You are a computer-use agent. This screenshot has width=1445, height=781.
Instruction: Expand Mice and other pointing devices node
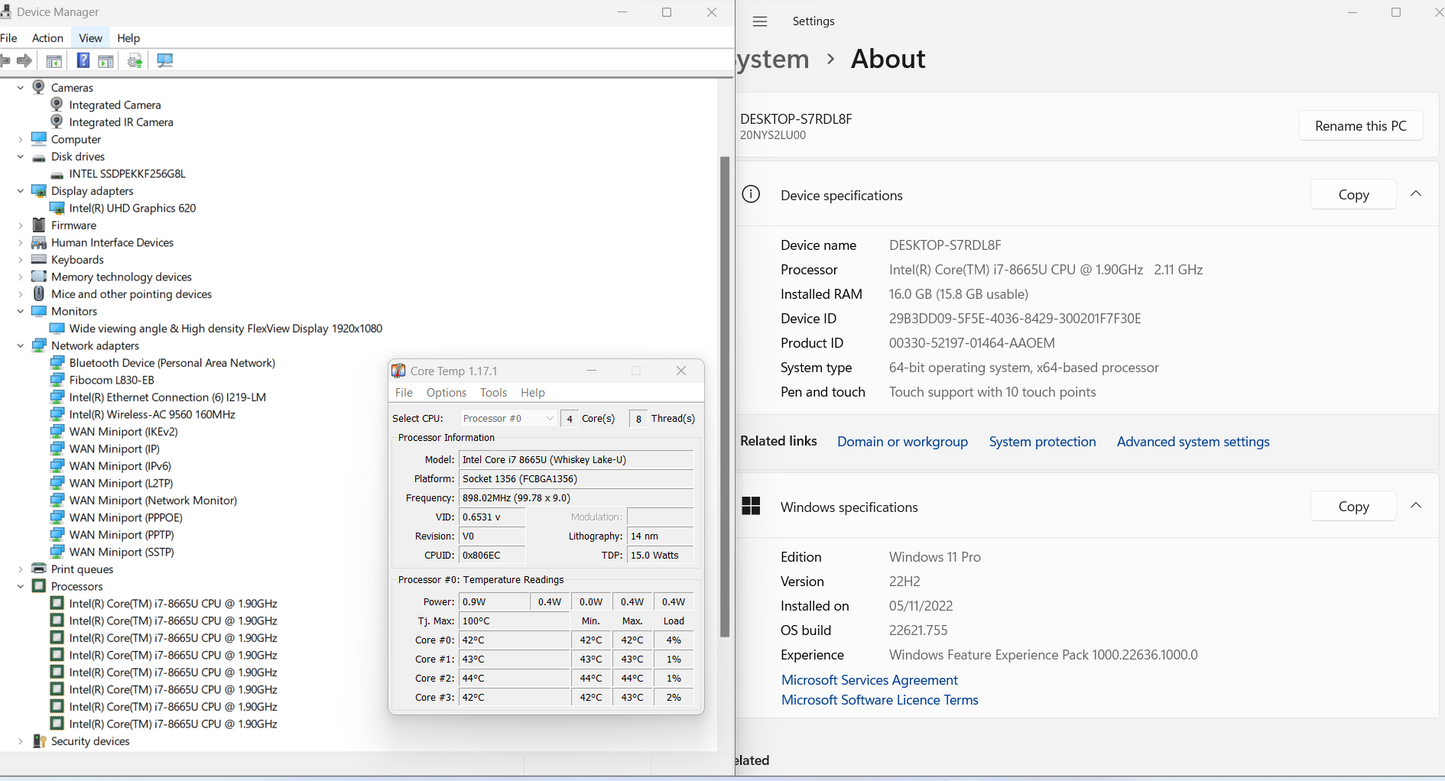20,294
